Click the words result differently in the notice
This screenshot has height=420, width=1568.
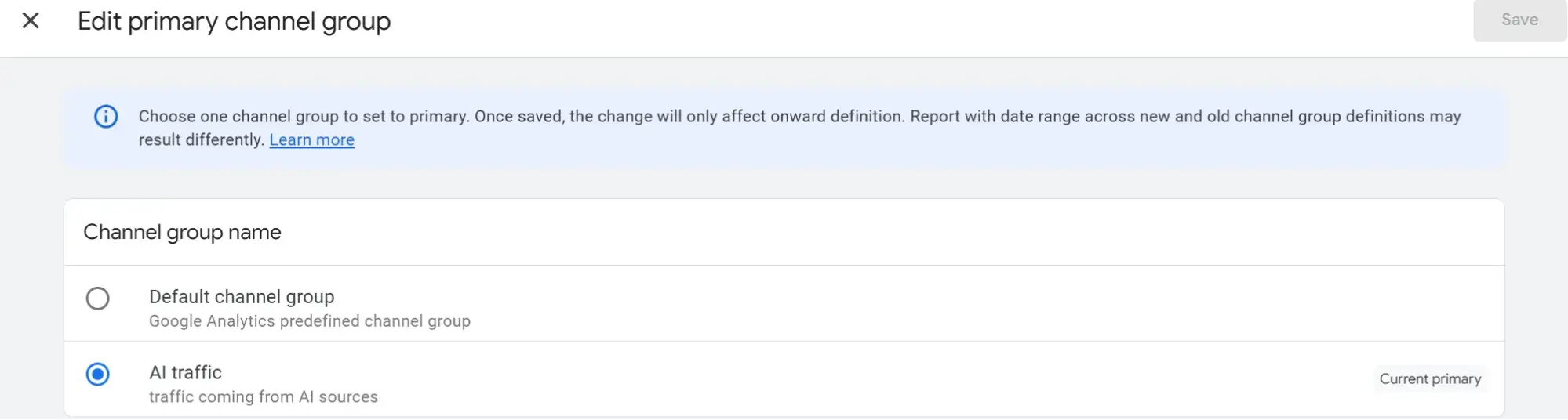pos(201,140)
